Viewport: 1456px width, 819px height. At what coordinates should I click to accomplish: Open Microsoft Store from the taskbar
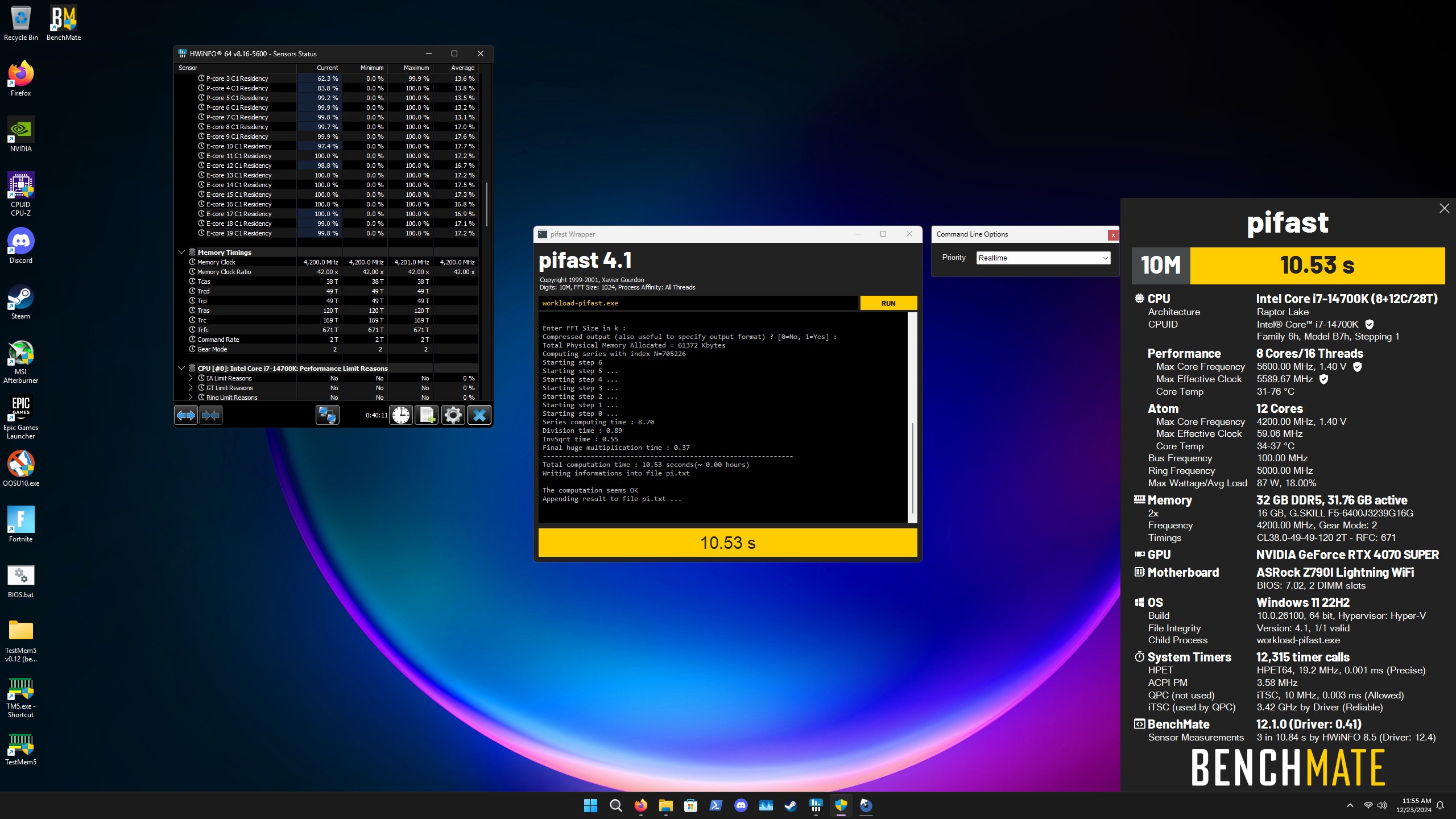click(690, 805)
